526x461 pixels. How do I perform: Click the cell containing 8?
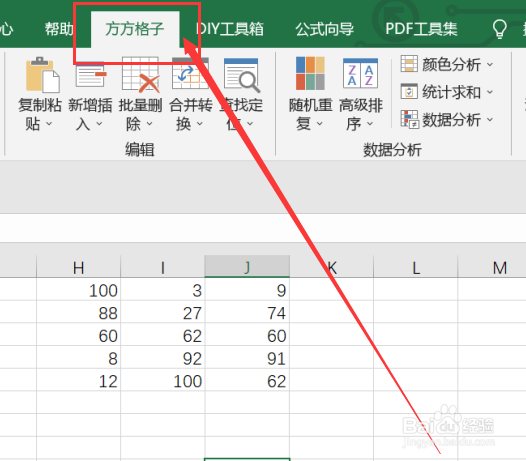coord(78,357)
